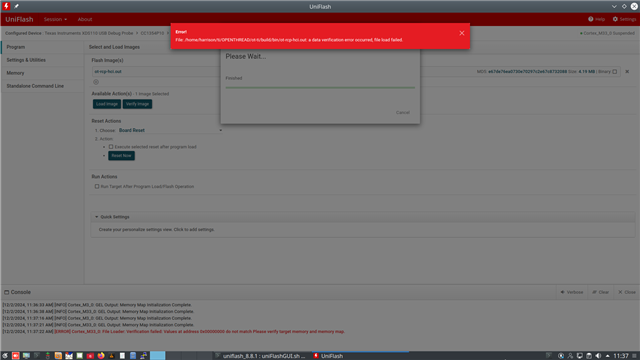The image size is (640, 360).
Task: Open the About menu
Action: point(85,19)
